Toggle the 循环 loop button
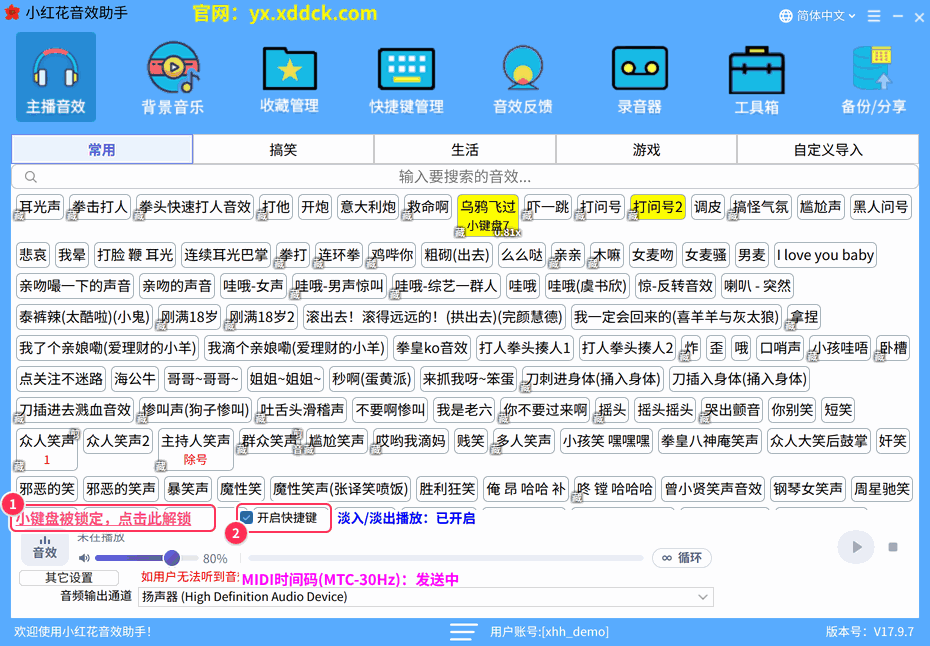 click(682, 558)
